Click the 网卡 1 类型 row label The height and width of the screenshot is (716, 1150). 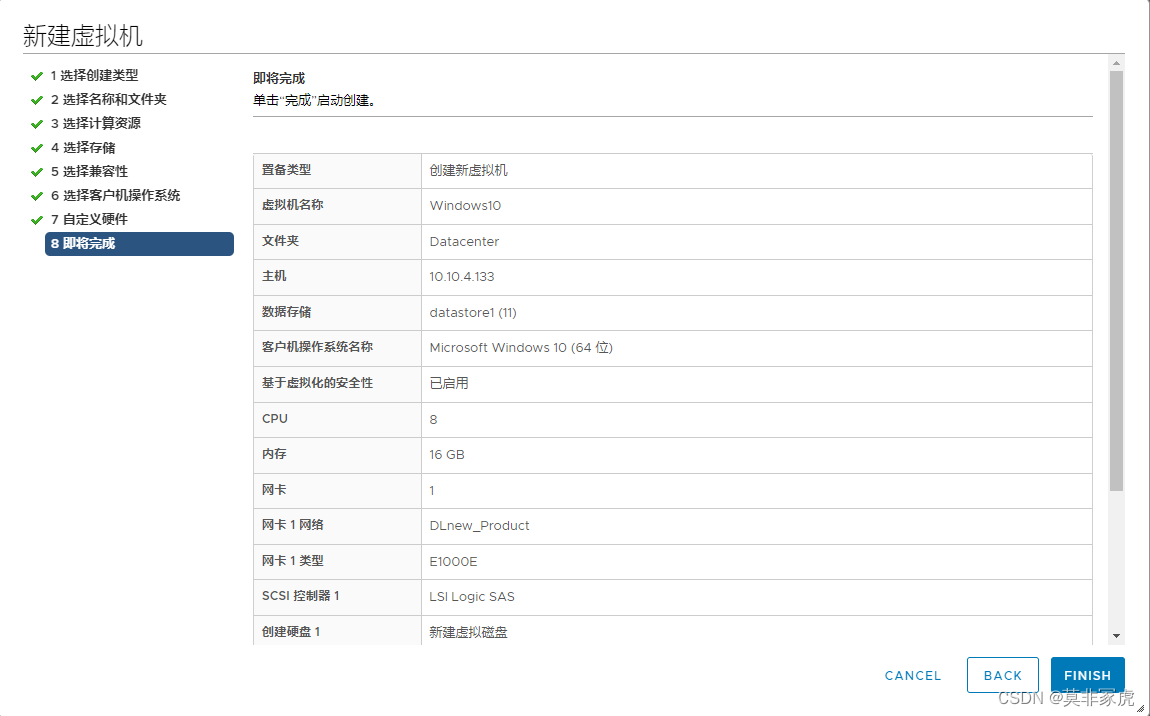point(293,560)
